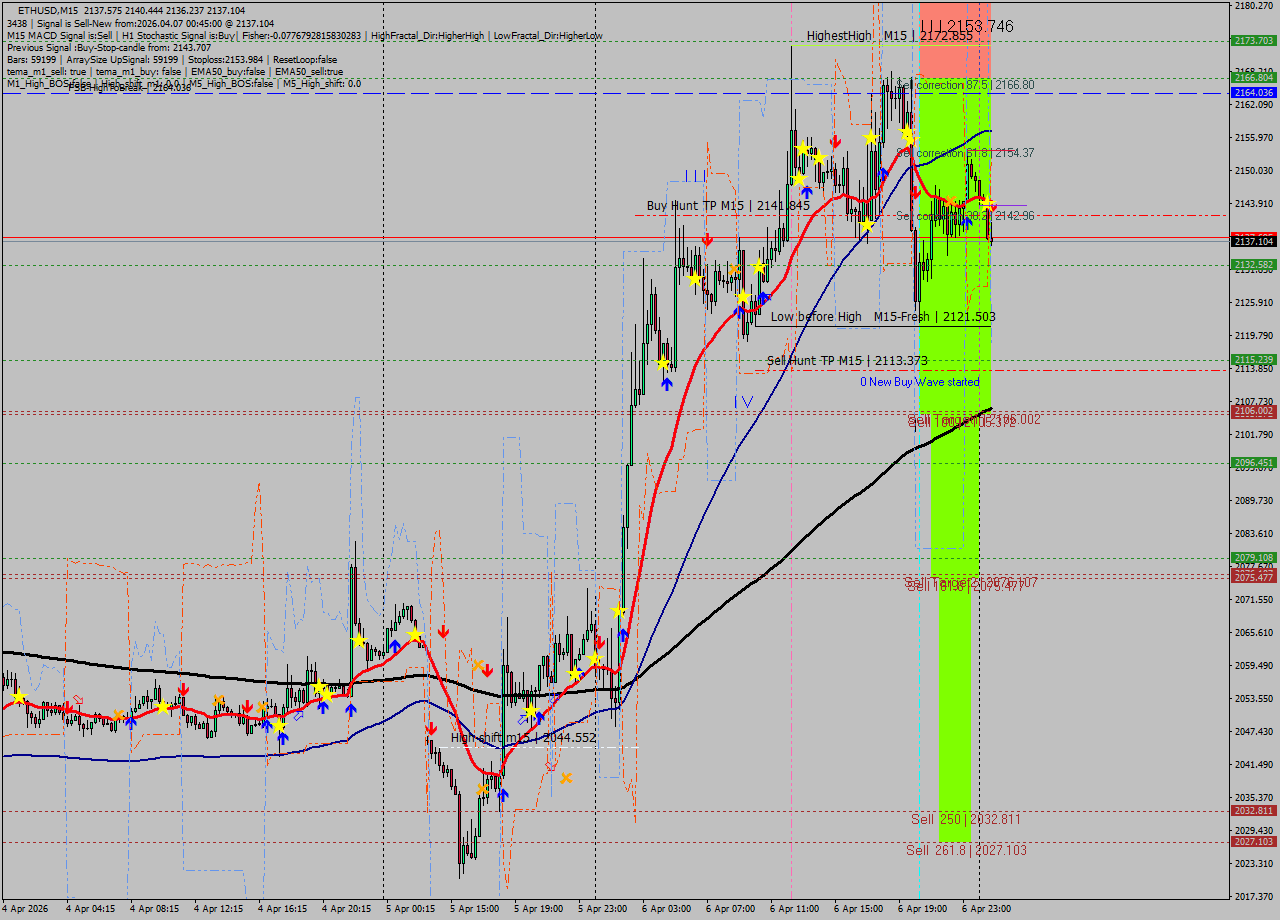The height and width of the screenshot is (920, 1280).
Task: Click the blue price label 2164.036
Action: click(x=1253, y=94)
